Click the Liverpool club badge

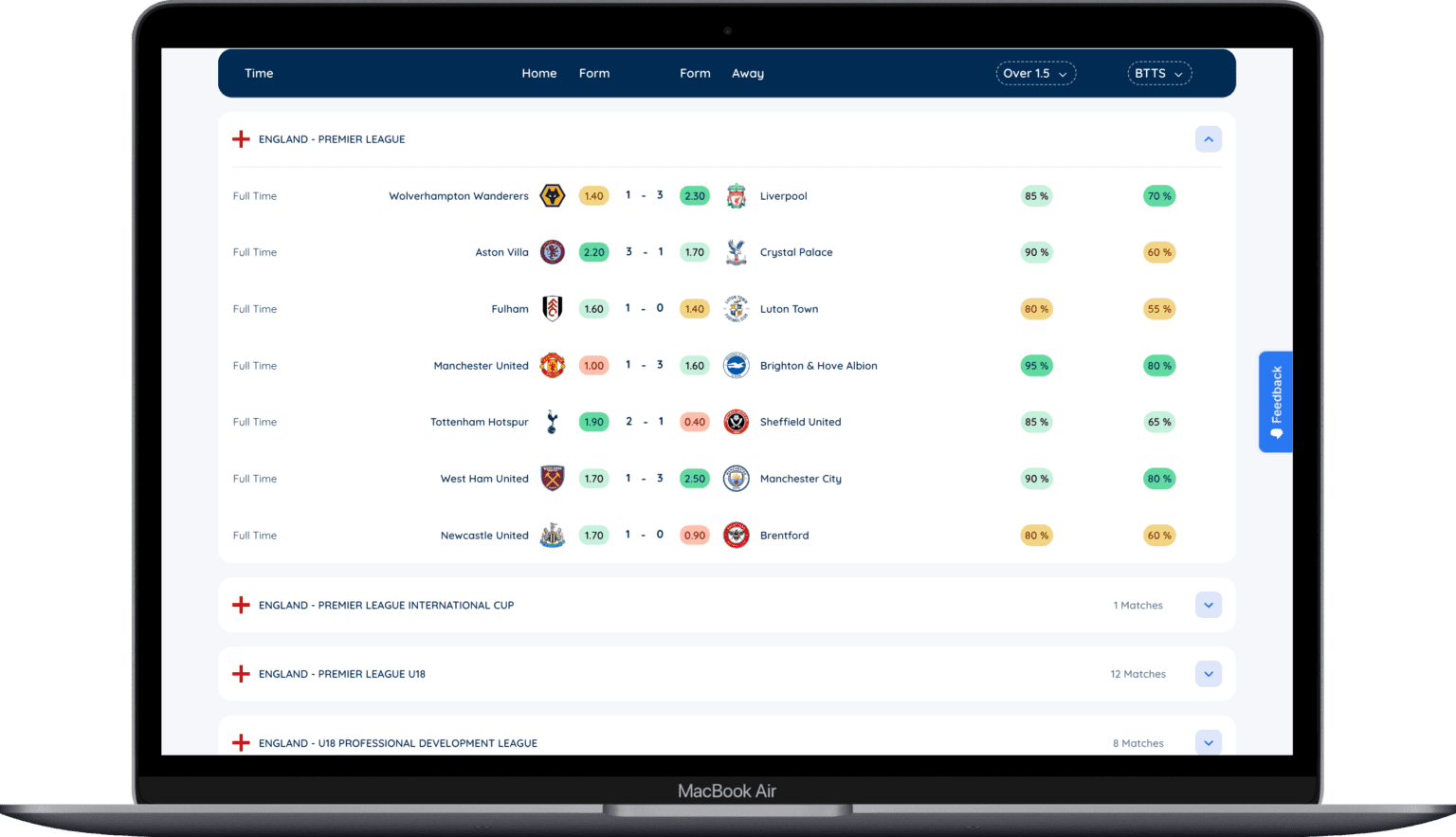[737, 195]
